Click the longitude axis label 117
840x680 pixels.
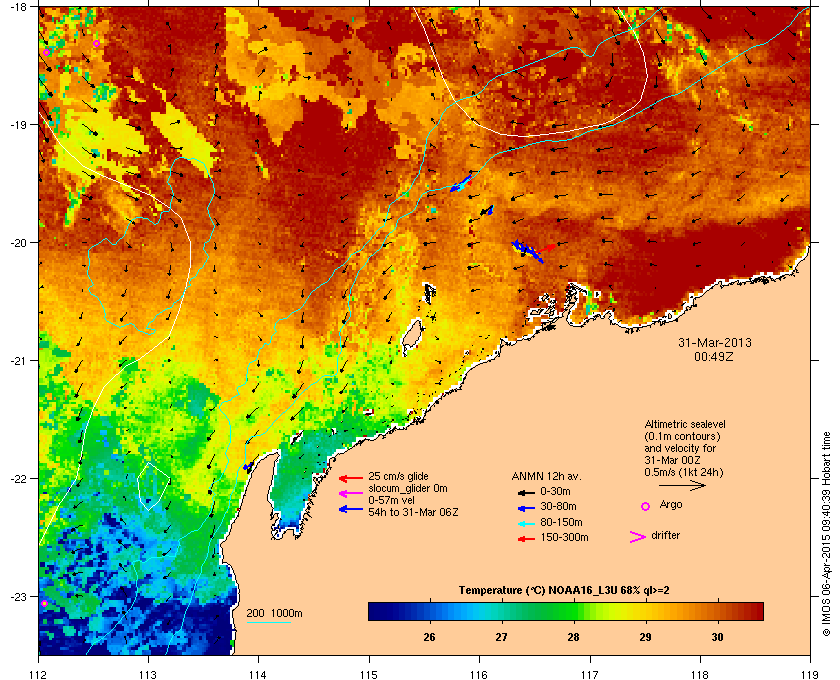pos(589,675)
